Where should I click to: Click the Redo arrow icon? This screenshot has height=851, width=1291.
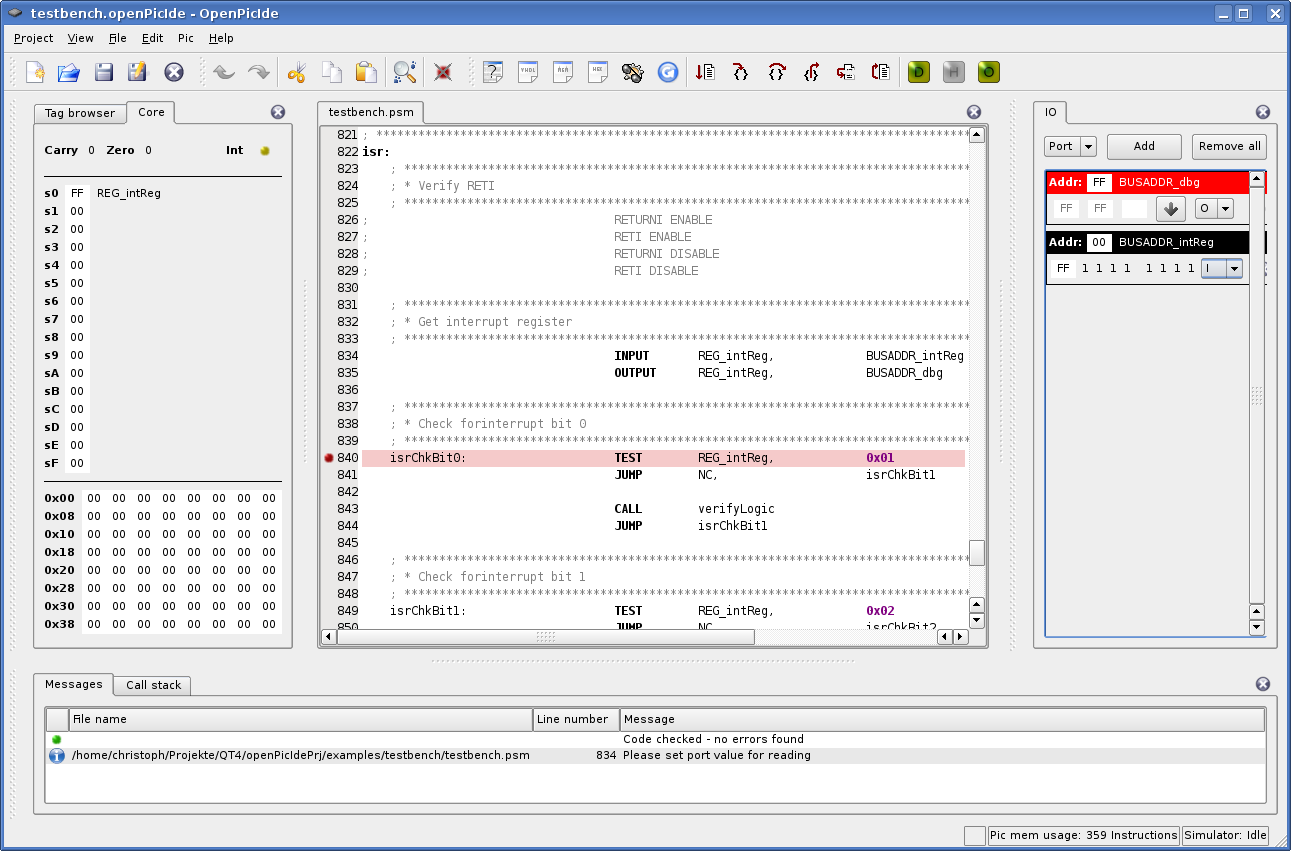click(258, 72)
